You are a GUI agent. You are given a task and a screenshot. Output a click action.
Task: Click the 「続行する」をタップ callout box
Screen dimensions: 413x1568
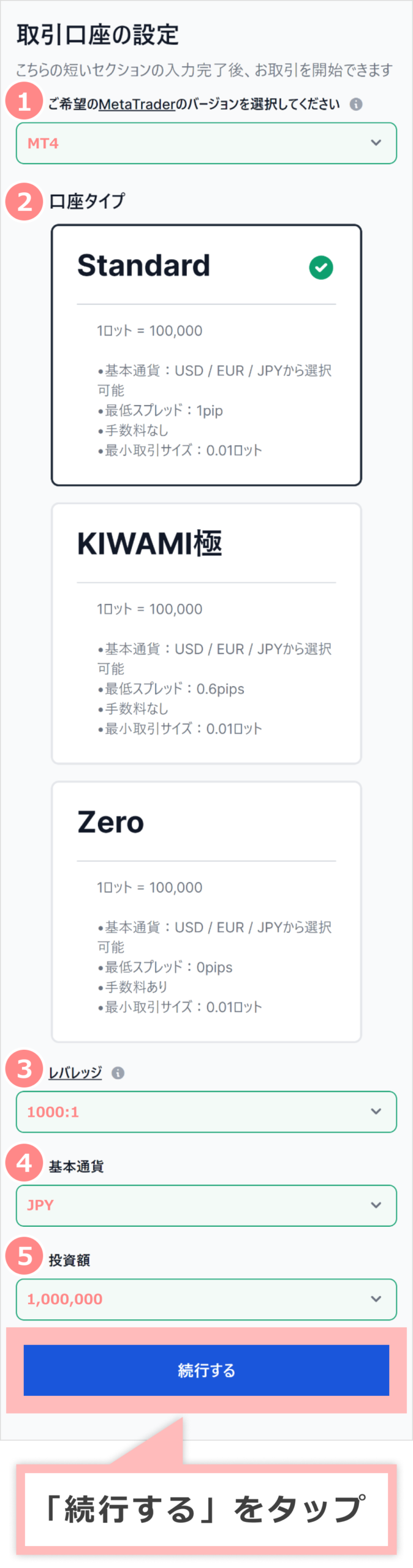(x=206, y=1509)
